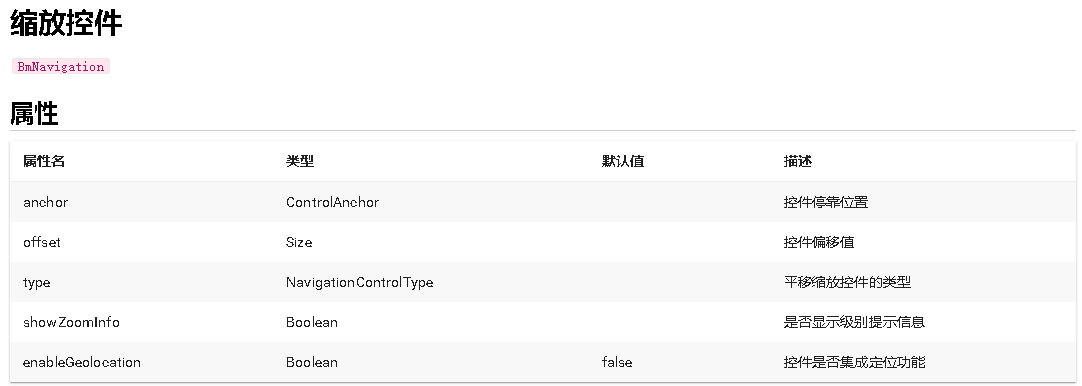Select the anchor property cell
Screen dimensions: 1082x386
click(46, 202)
